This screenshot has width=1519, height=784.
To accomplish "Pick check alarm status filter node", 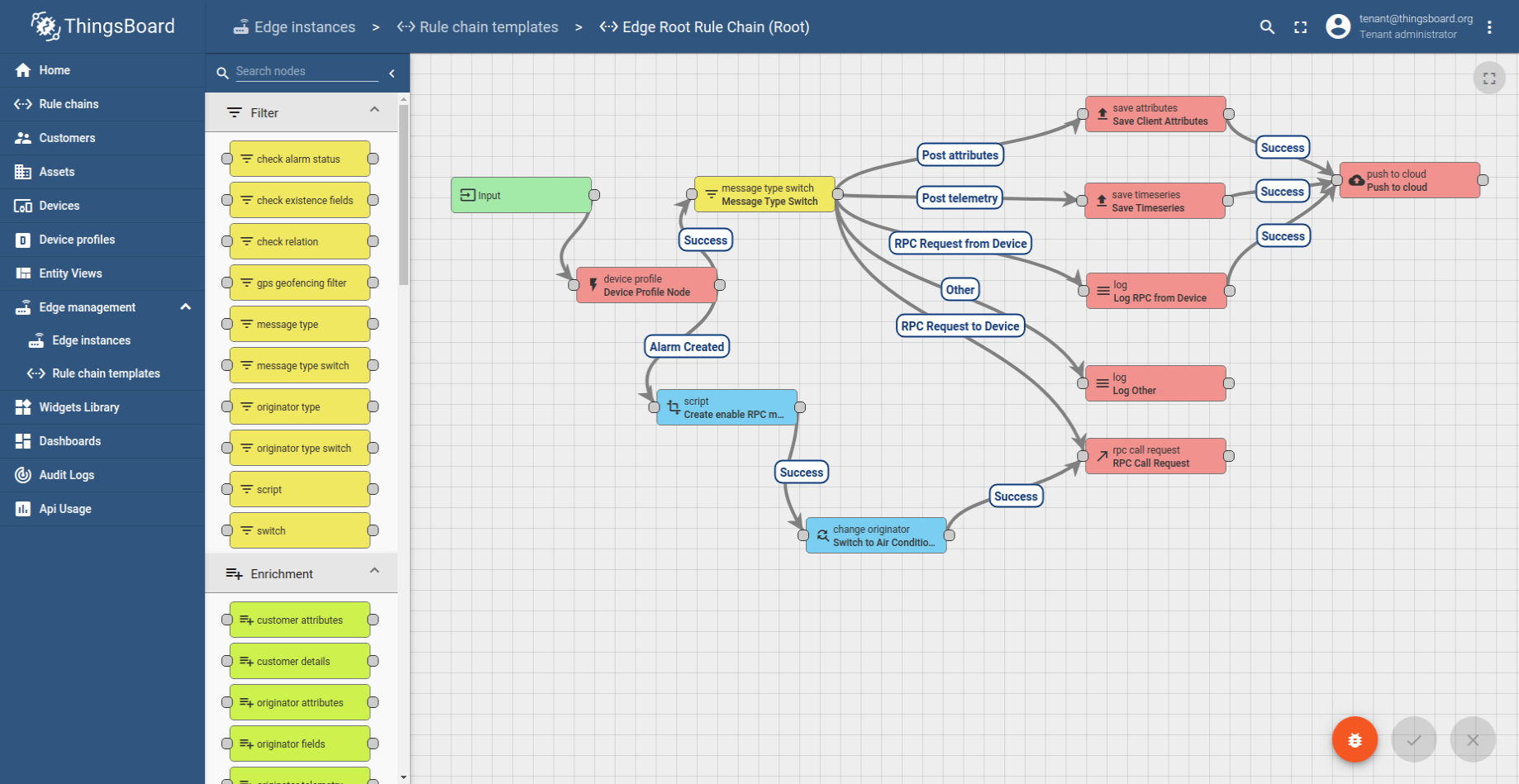I will 300,159.
